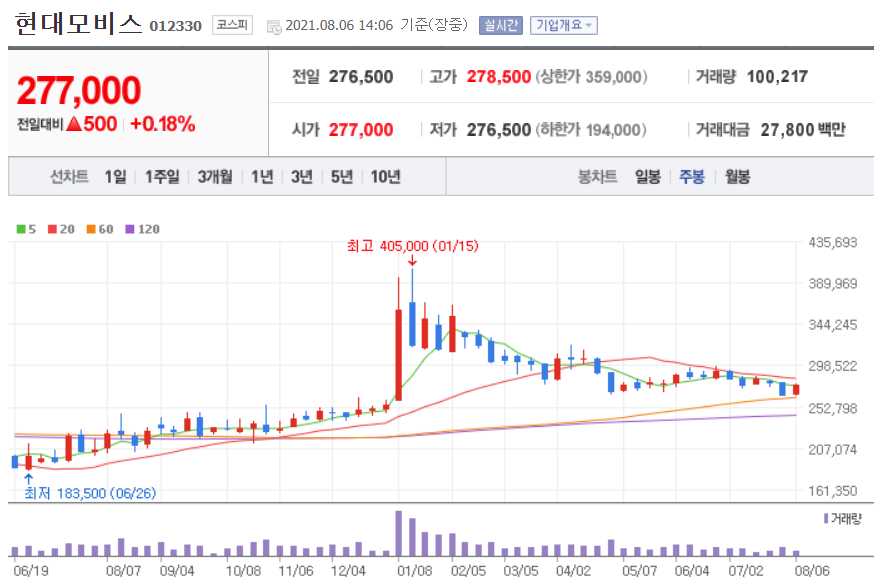Viewport: 874px width, 586px height.
Task: Click the stock code 012330
Action: click(175, 26)
